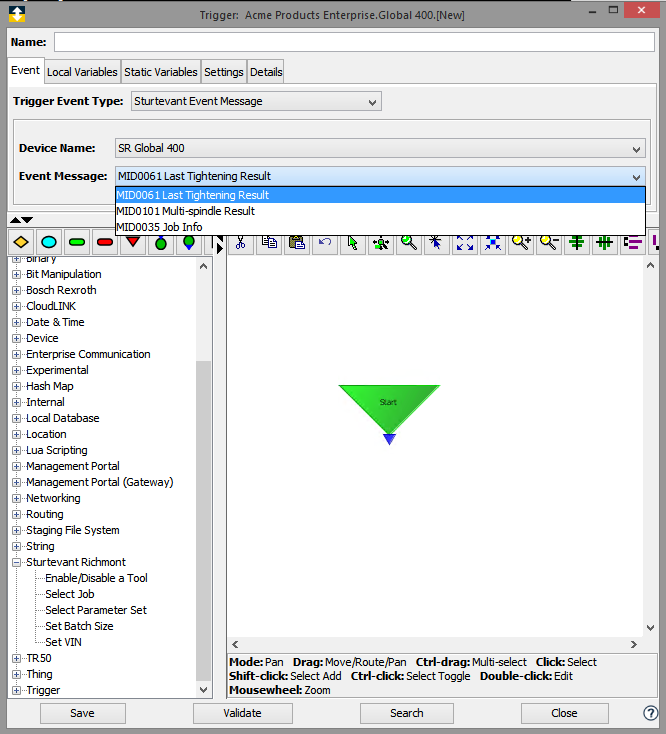Screen dimensions: 666x734
Task: Choose MID0101 Multi-spindle Result option
Action: [380, 211]
